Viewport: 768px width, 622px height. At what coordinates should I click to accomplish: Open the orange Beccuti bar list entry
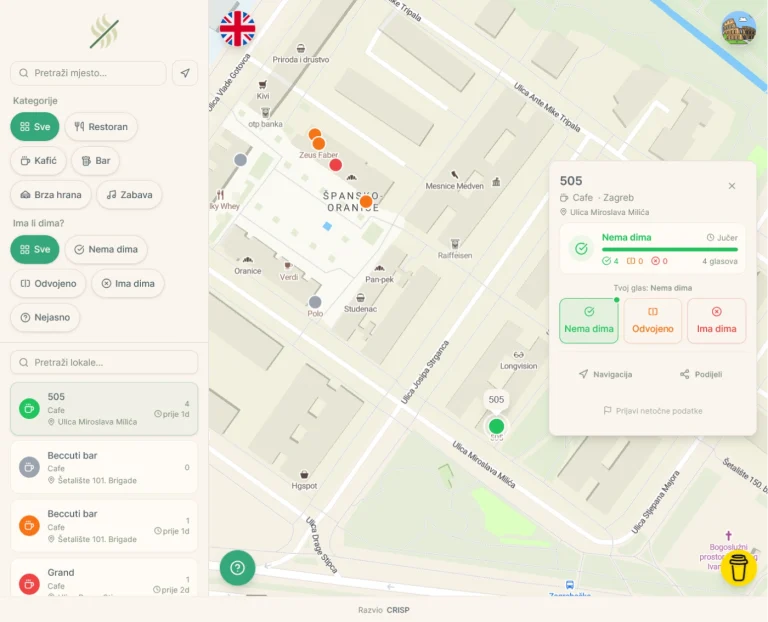(x=104, y=526)
